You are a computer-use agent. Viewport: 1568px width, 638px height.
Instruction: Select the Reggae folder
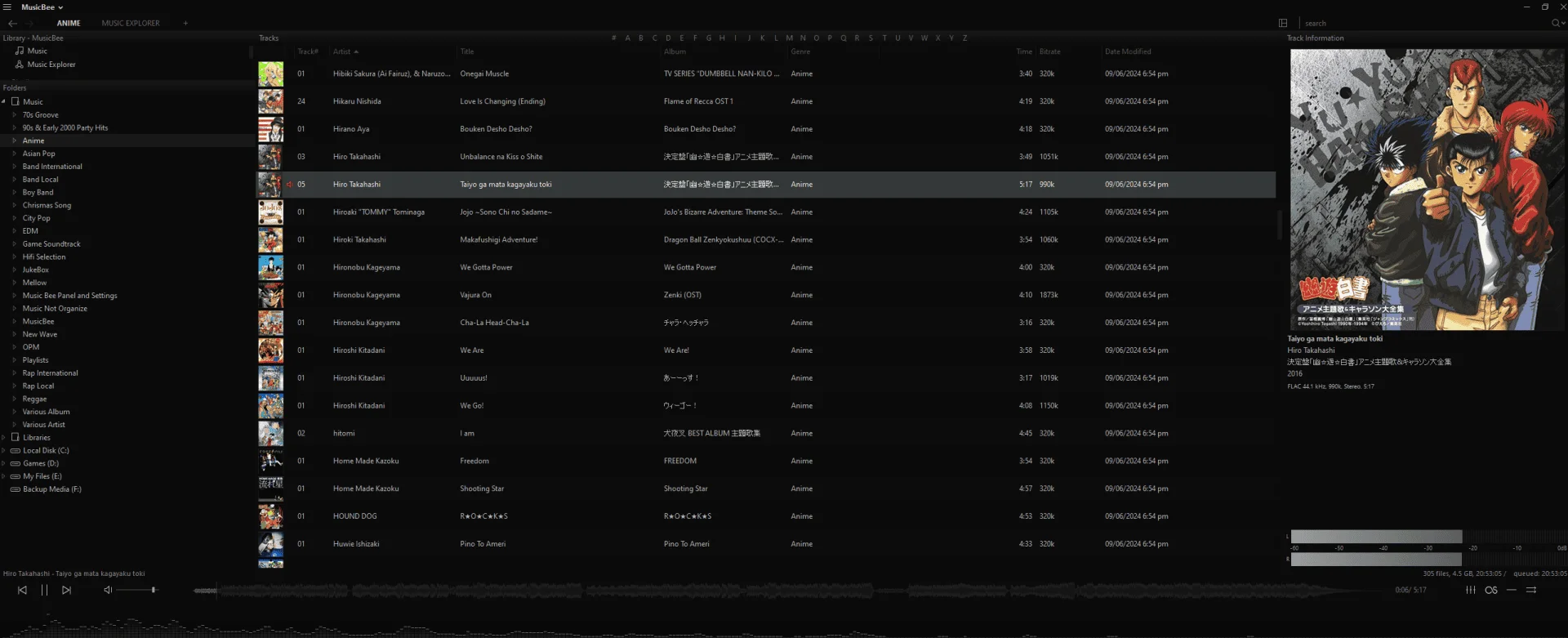pyautogui.click(x=34, y=399)
